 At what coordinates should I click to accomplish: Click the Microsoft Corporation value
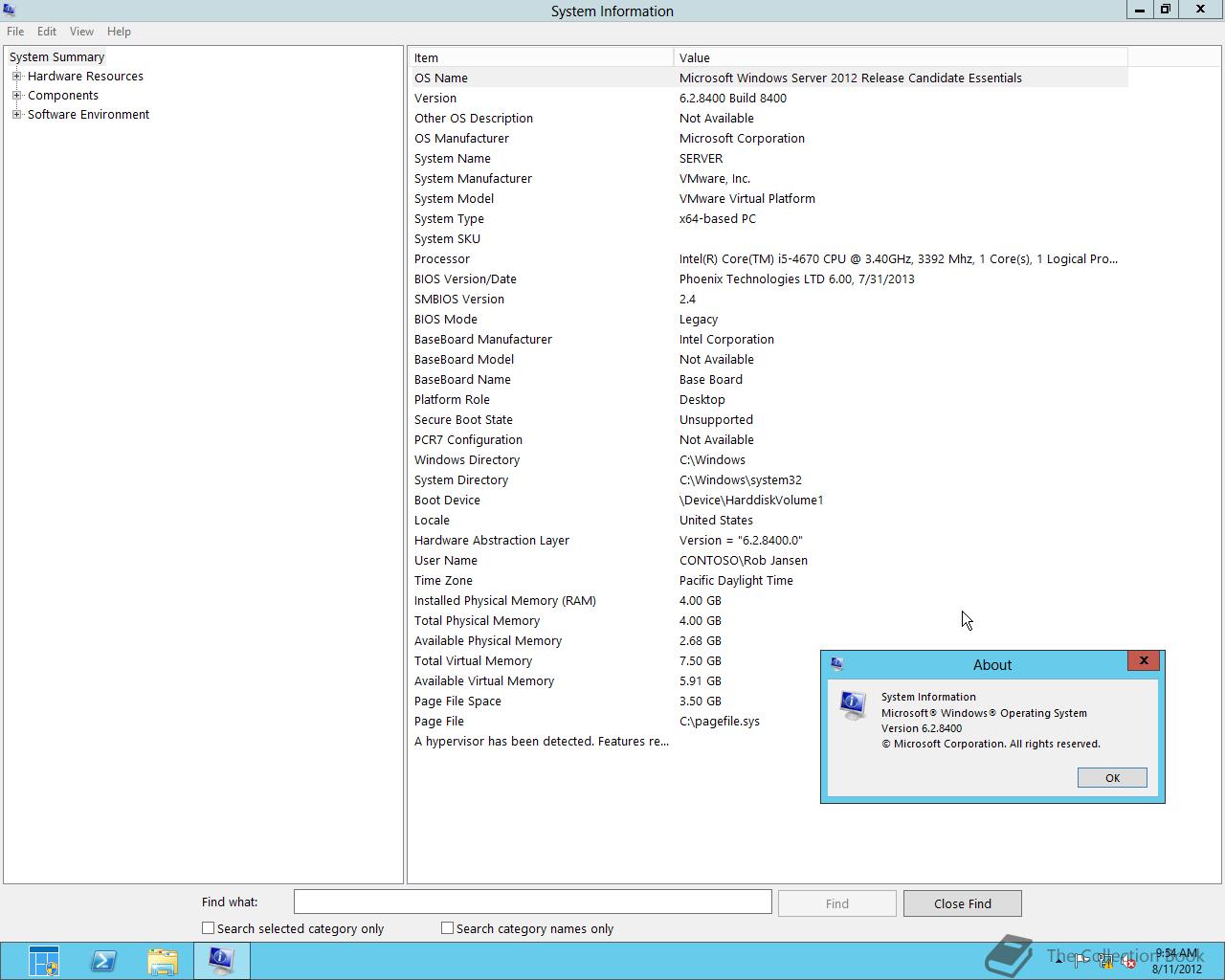(742, 138)
